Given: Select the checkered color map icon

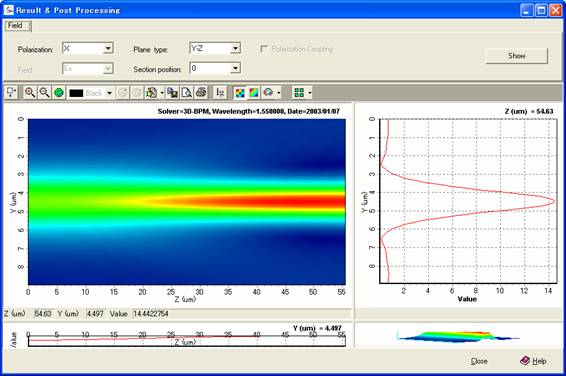Looking at the screenshot, I should (x=240, y=93).
